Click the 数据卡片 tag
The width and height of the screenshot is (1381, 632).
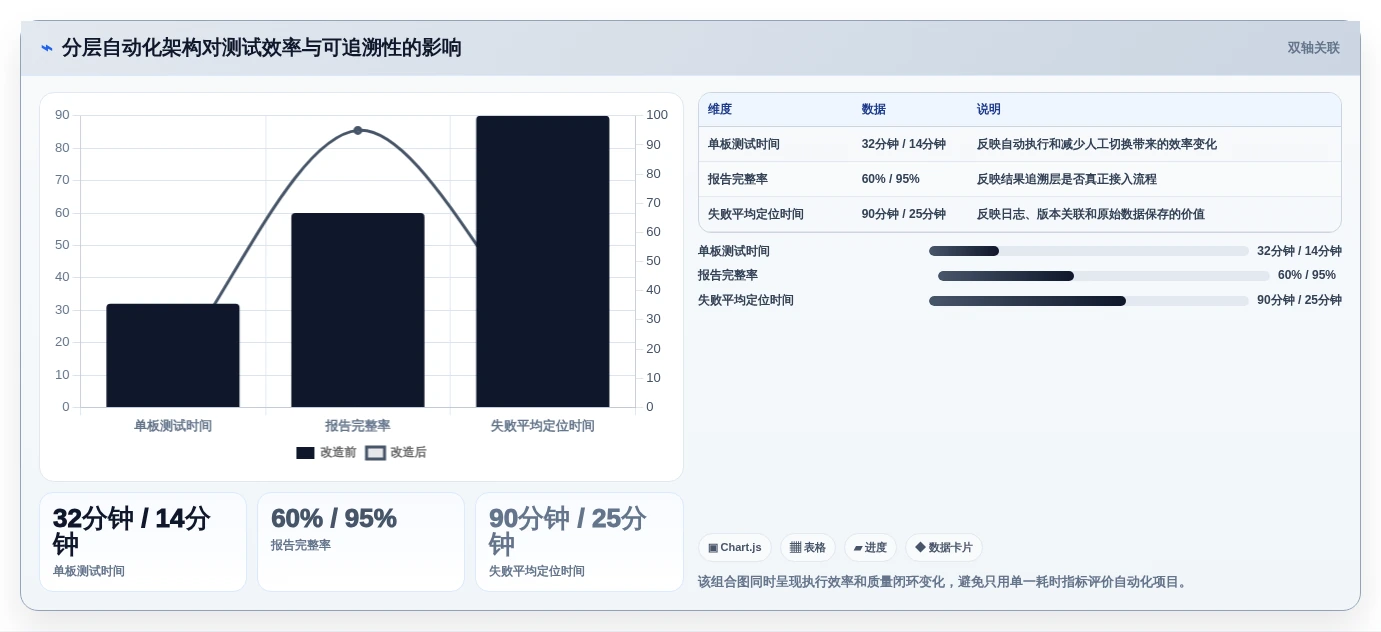[944, 547]
